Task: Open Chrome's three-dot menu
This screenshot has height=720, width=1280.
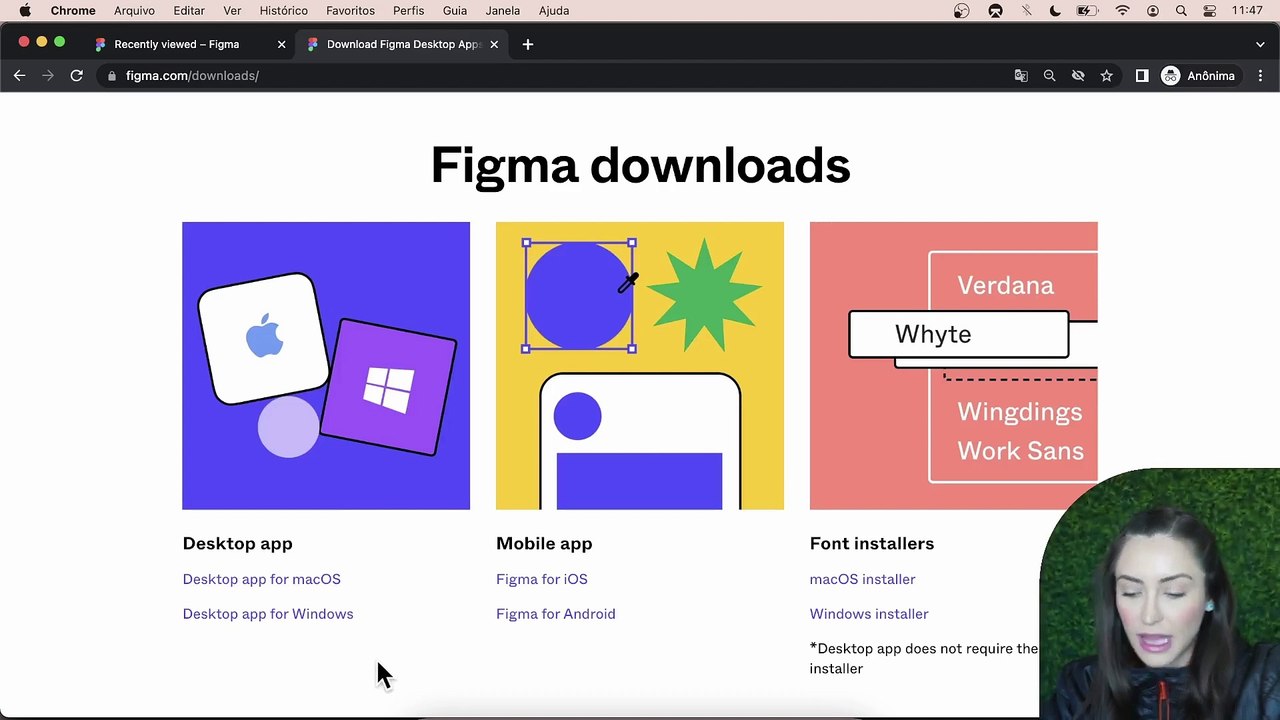Action: (1260, 76)
